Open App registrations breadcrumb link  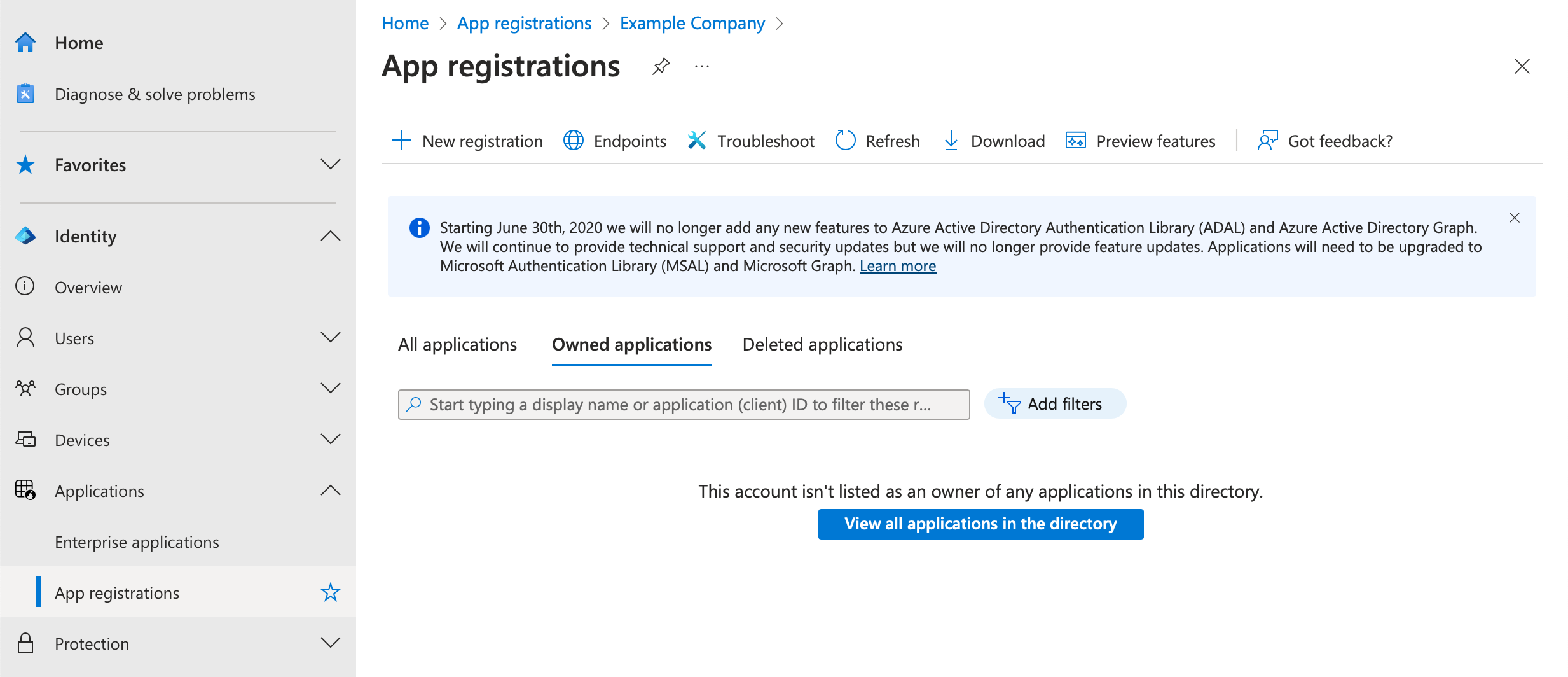[x=524, y=24]
